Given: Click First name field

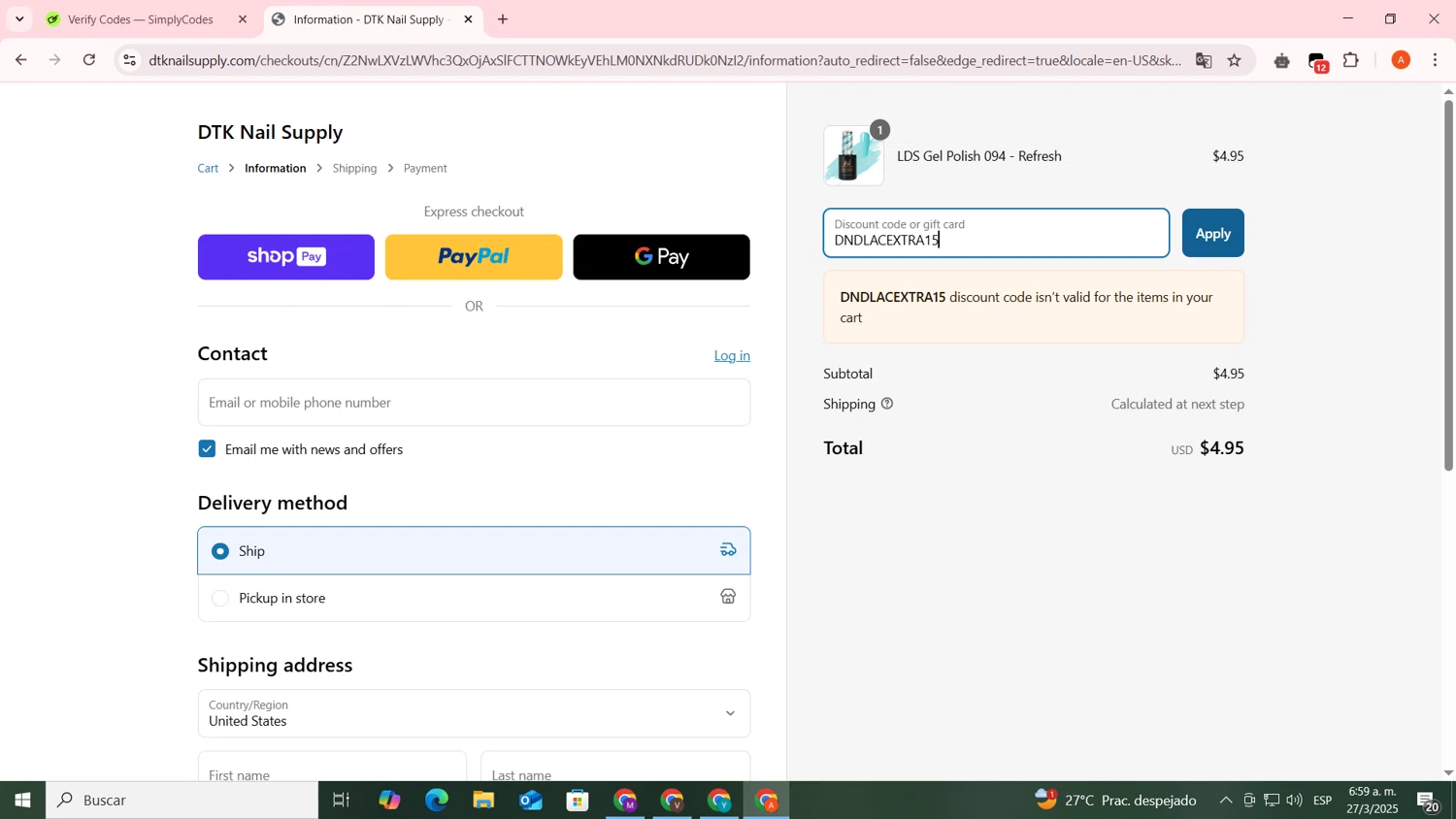Looking at the screenshot, I should click(332, 767).
